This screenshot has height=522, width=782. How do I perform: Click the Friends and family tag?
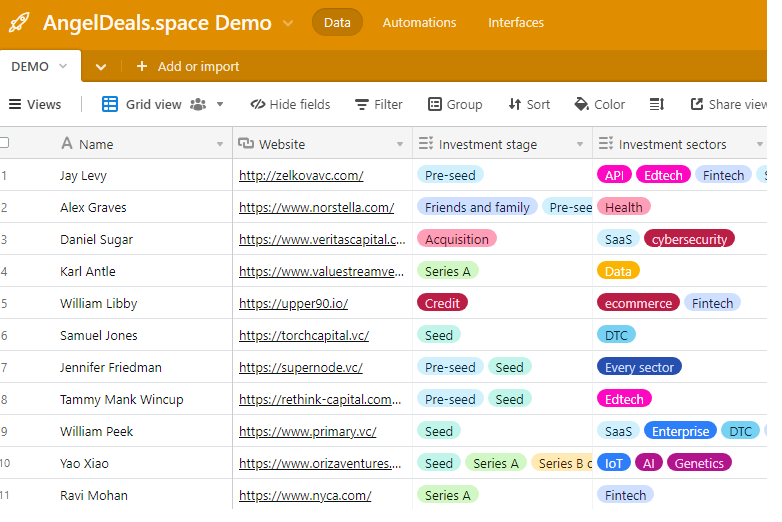[x=477, y=207]
